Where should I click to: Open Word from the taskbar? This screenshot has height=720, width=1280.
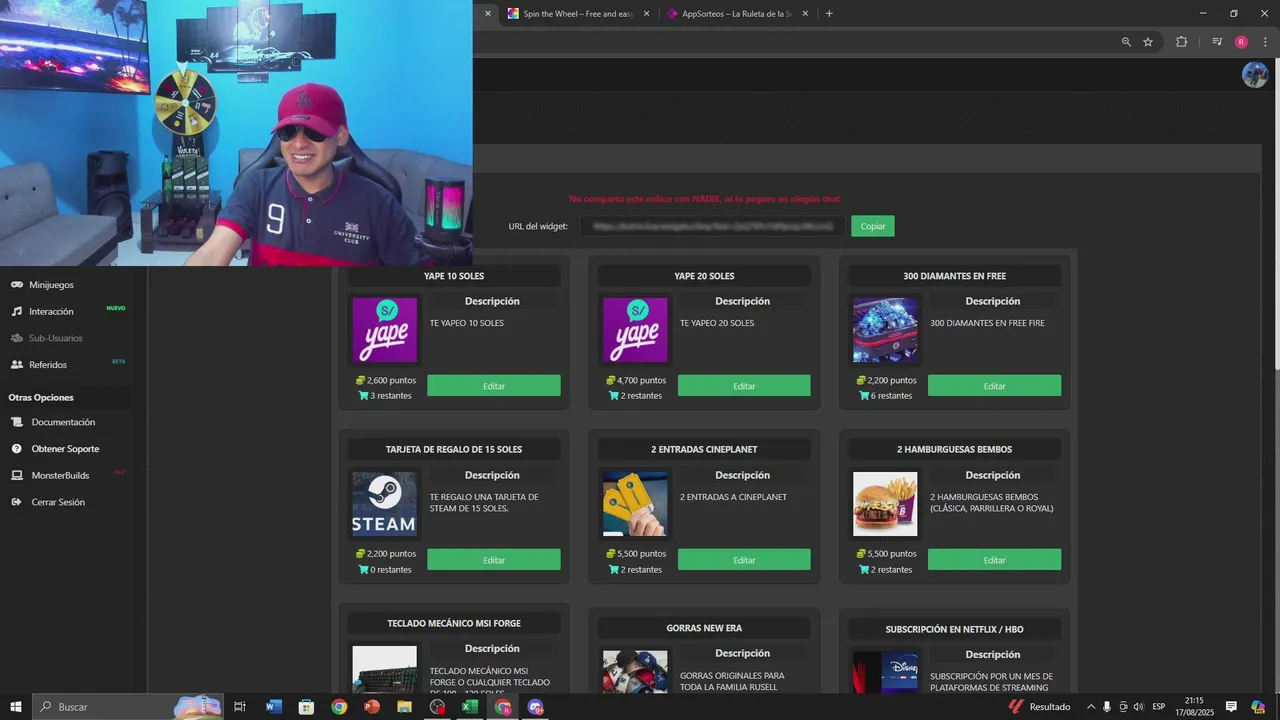274,707
